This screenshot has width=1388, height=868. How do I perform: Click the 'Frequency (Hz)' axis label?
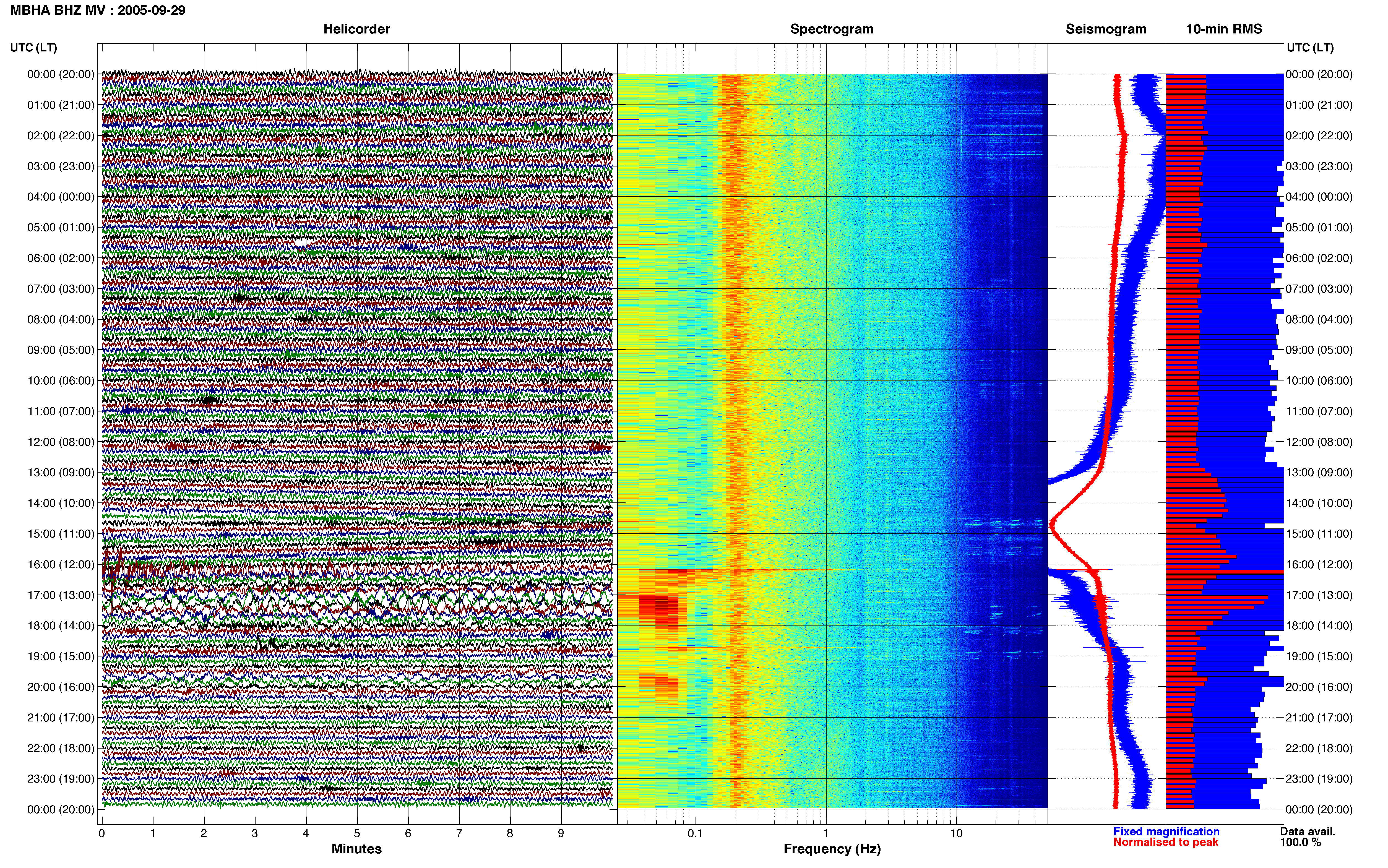coord(832,849)
